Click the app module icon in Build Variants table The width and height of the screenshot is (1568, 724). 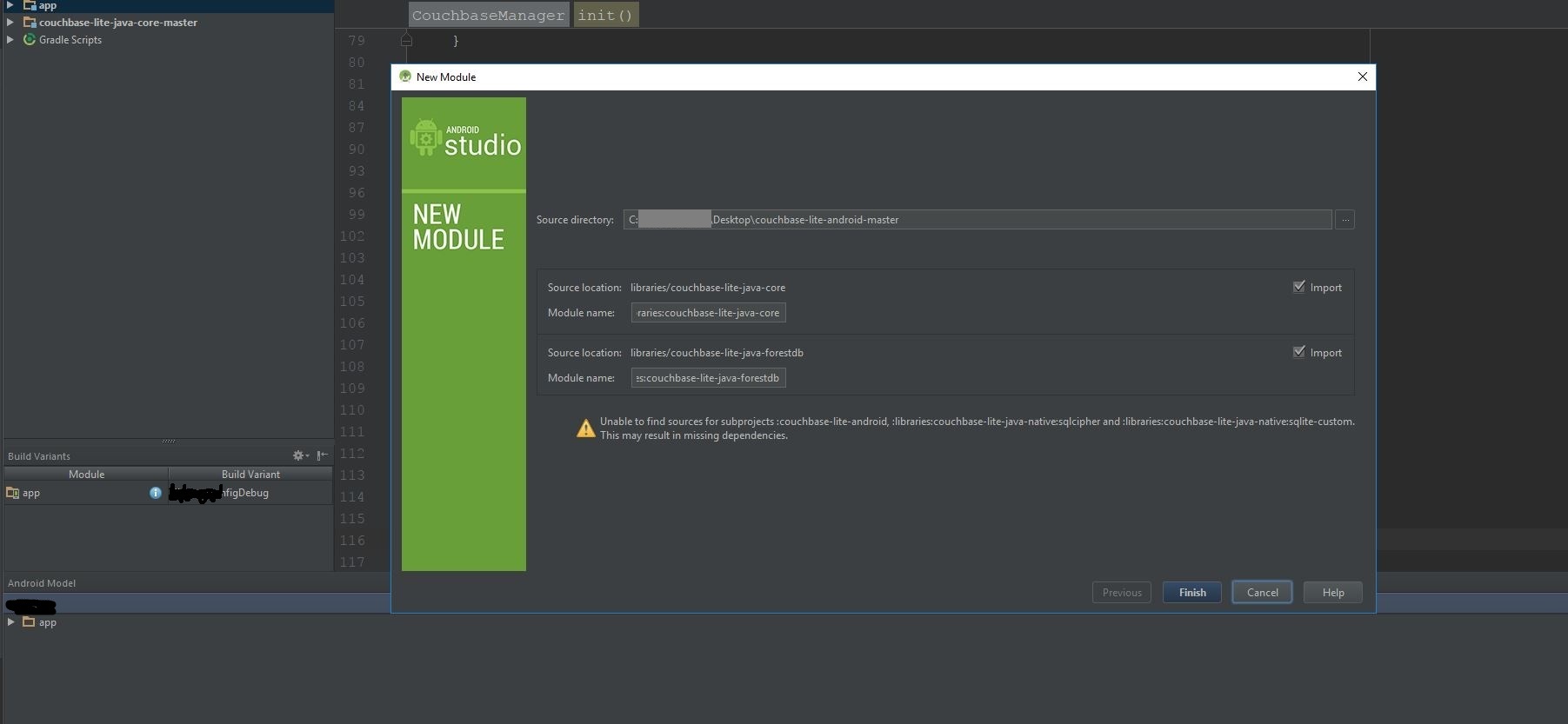click(x=12, y=493)
